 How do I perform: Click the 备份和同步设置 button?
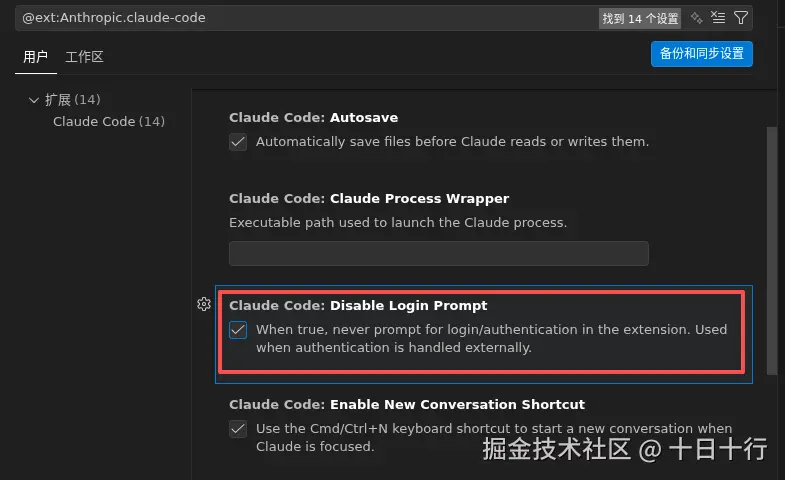[x=701, y=53]
